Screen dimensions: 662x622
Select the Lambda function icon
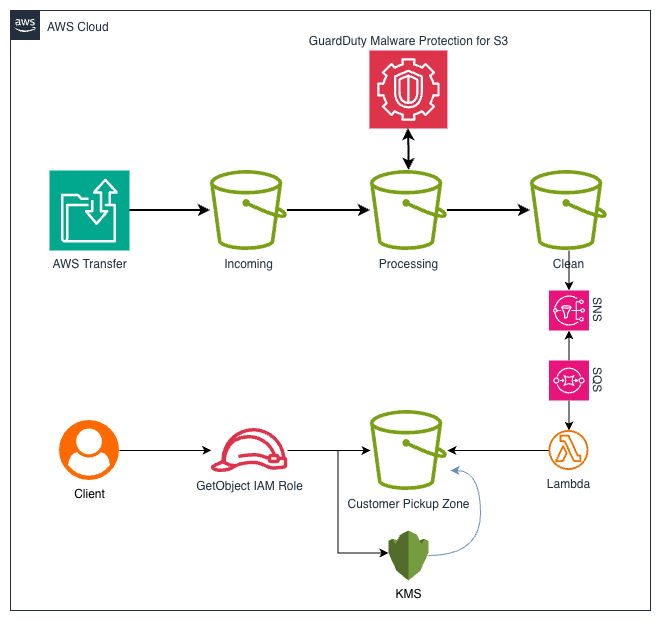pyautogui.click(x=568, y=450)
